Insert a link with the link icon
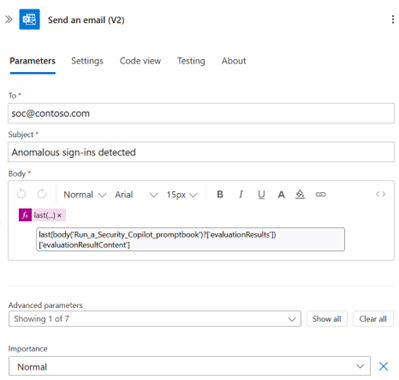399x380 pixels. [321, 194]
